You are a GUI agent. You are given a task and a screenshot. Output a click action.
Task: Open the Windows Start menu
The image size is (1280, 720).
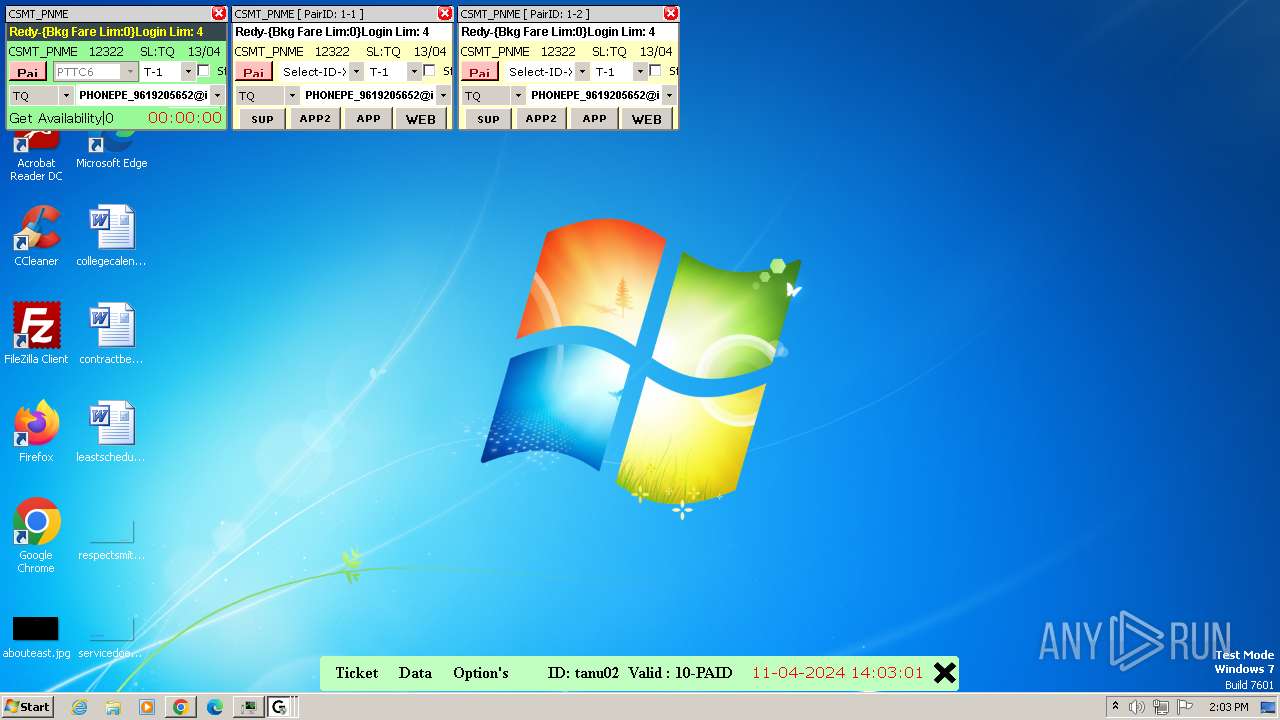click(27, 707)
